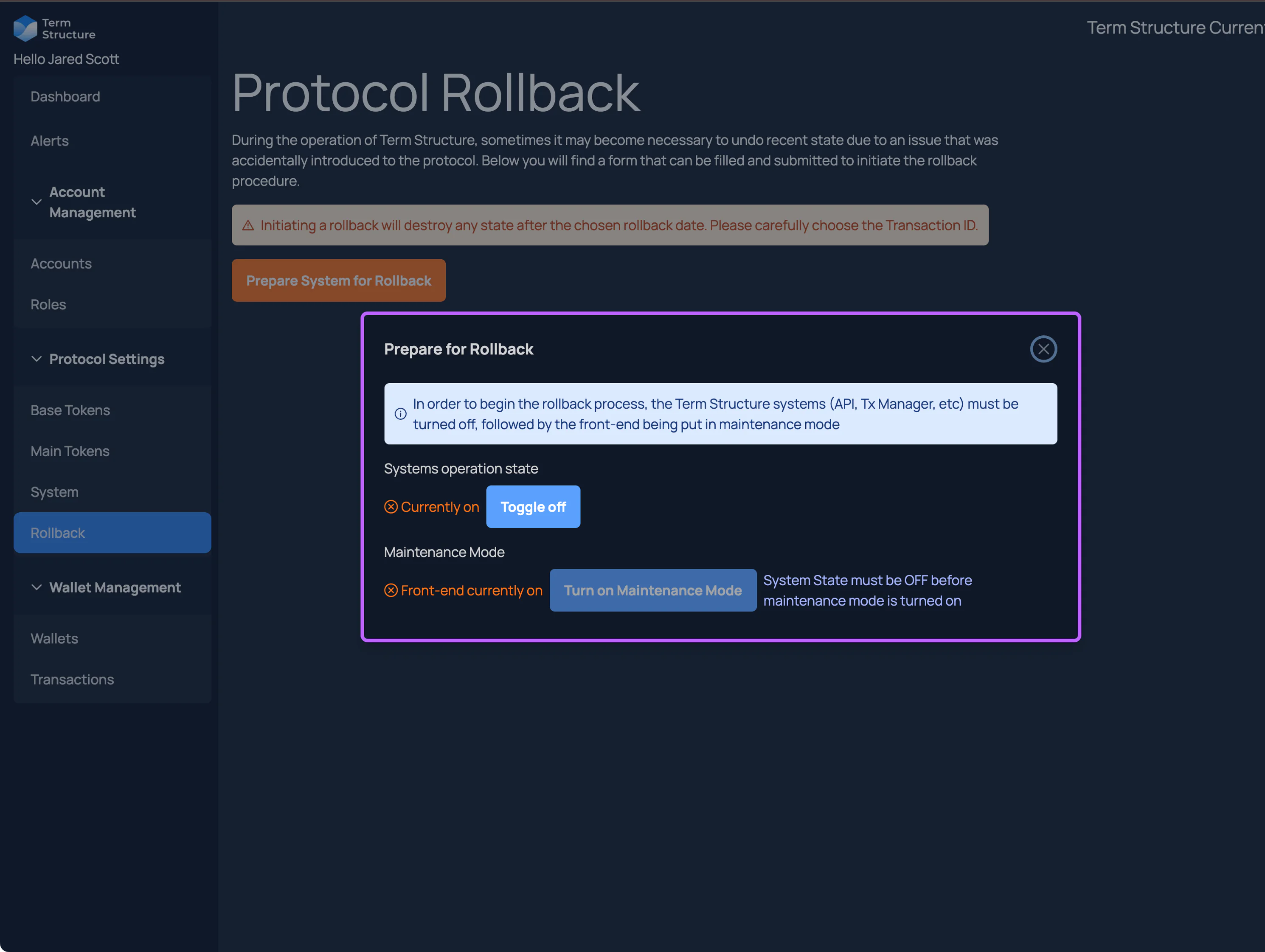Click the System State must be OFF note
Viewport: 1265px width, 952px height.
pos(868,590)
